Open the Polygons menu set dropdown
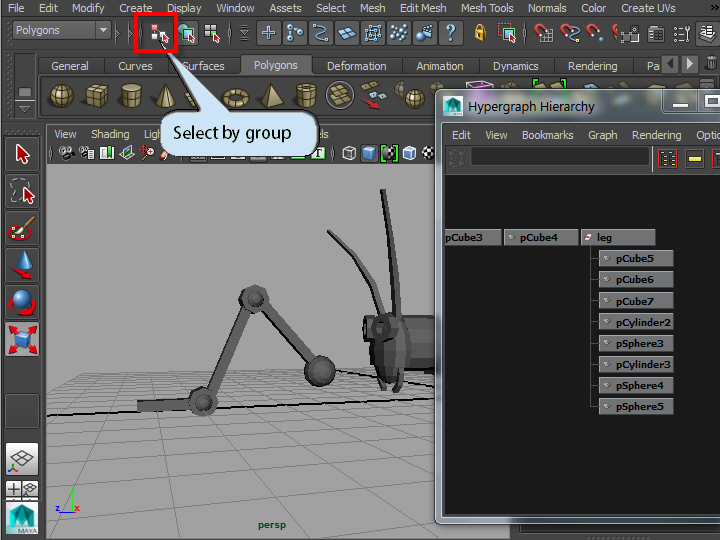 62,31
